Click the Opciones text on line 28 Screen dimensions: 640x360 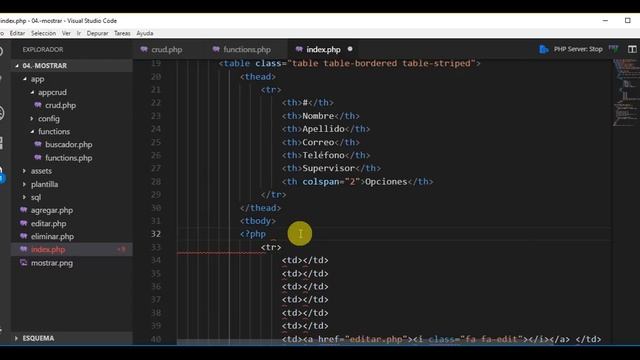click(386, 182)
